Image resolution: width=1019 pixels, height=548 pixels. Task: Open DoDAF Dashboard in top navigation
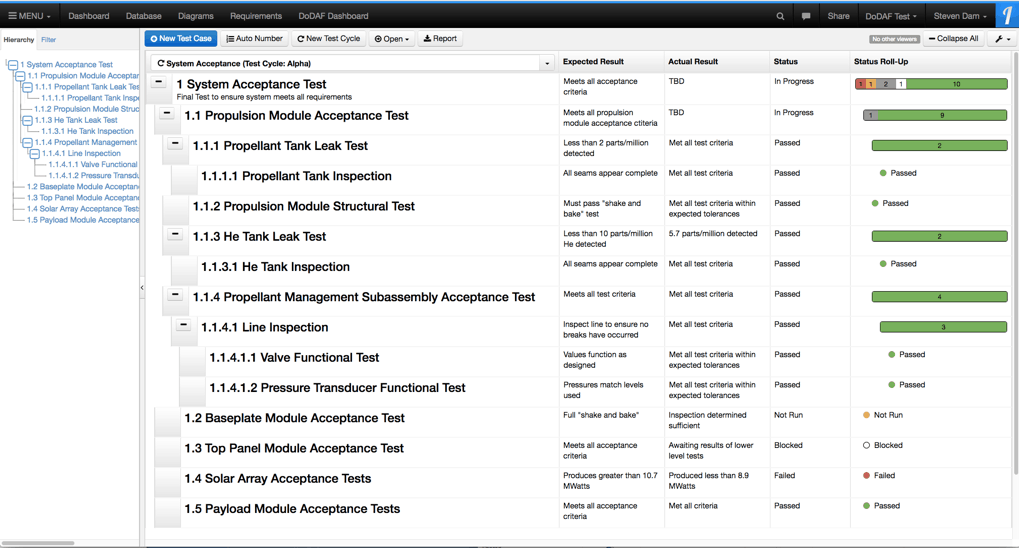click(333, 16)
